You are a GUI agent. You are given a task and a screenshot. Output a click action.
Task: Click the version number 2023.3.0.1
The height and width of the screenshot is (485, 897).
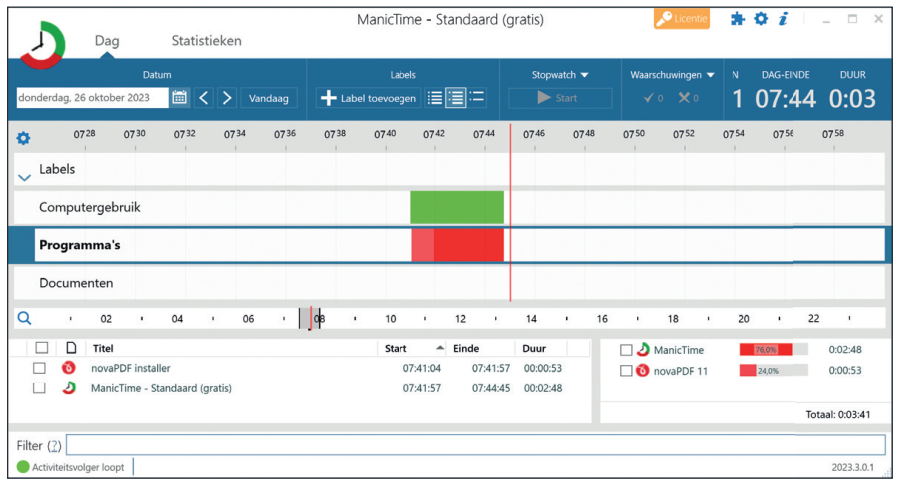tap(852, 467)
